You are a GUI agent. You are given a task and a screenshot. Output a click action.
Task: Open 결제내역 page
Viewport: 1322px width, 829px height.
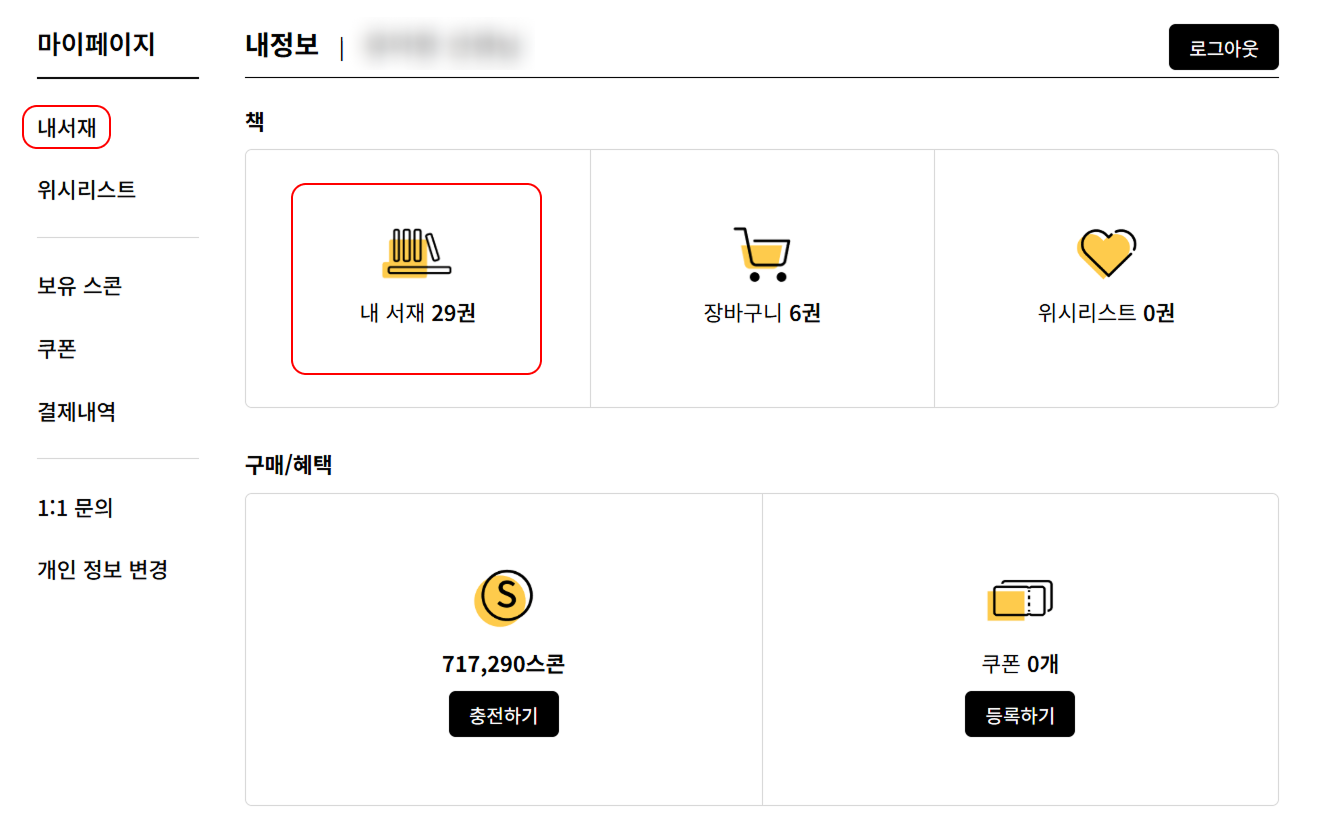click(x=76, y=411)
